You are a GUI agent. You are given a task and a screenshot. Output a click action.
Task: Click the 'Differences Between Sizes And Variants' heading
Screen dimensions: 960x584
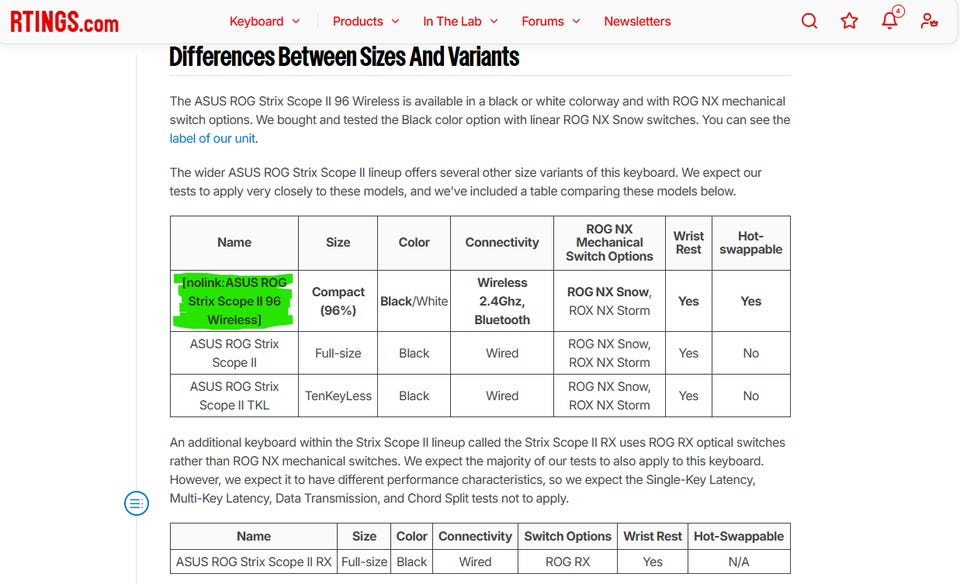pos(344,57)
